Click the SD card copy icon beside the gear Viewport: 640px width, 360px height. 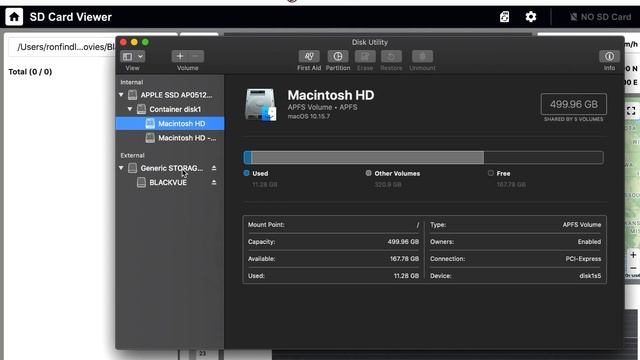(x=504, y=17)
